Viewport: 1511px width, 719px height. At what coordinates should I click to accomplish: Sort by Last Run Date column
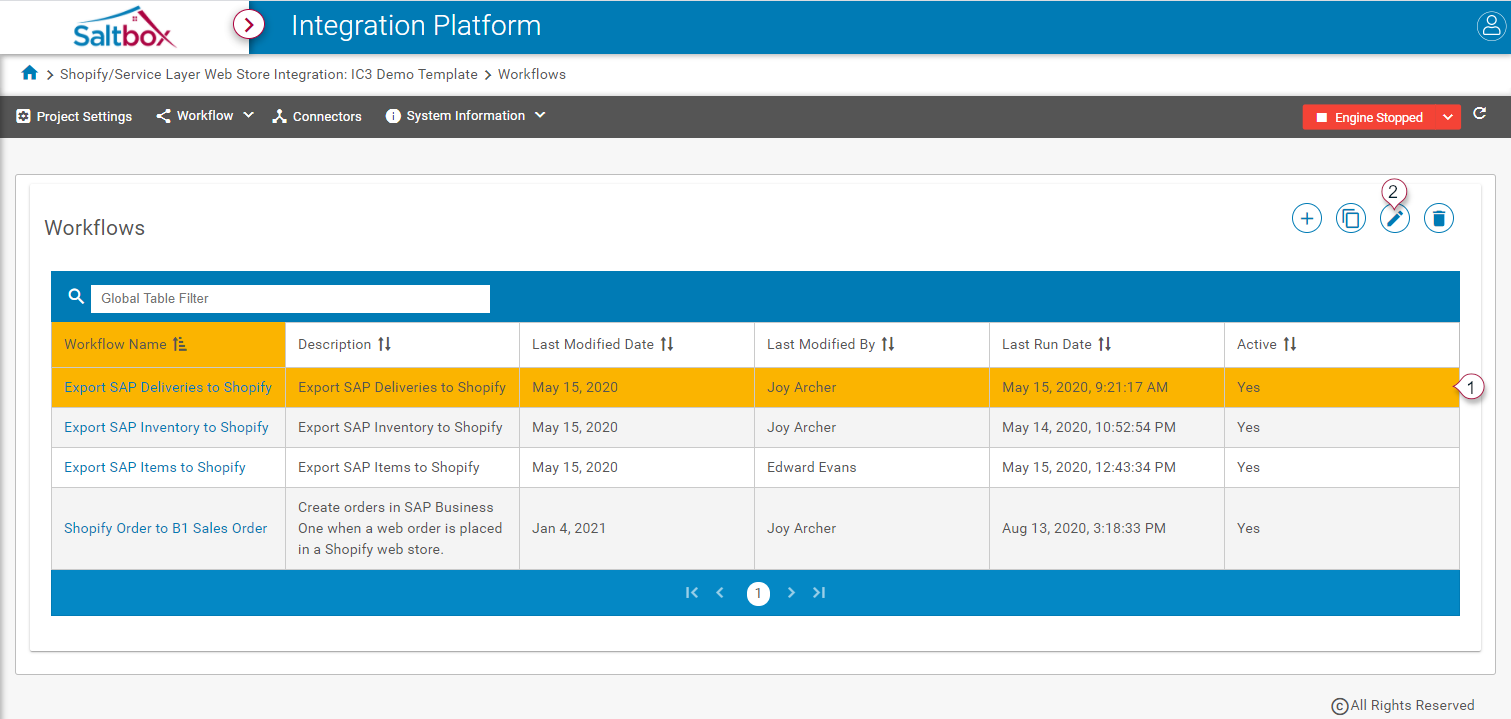point(1107,344)
